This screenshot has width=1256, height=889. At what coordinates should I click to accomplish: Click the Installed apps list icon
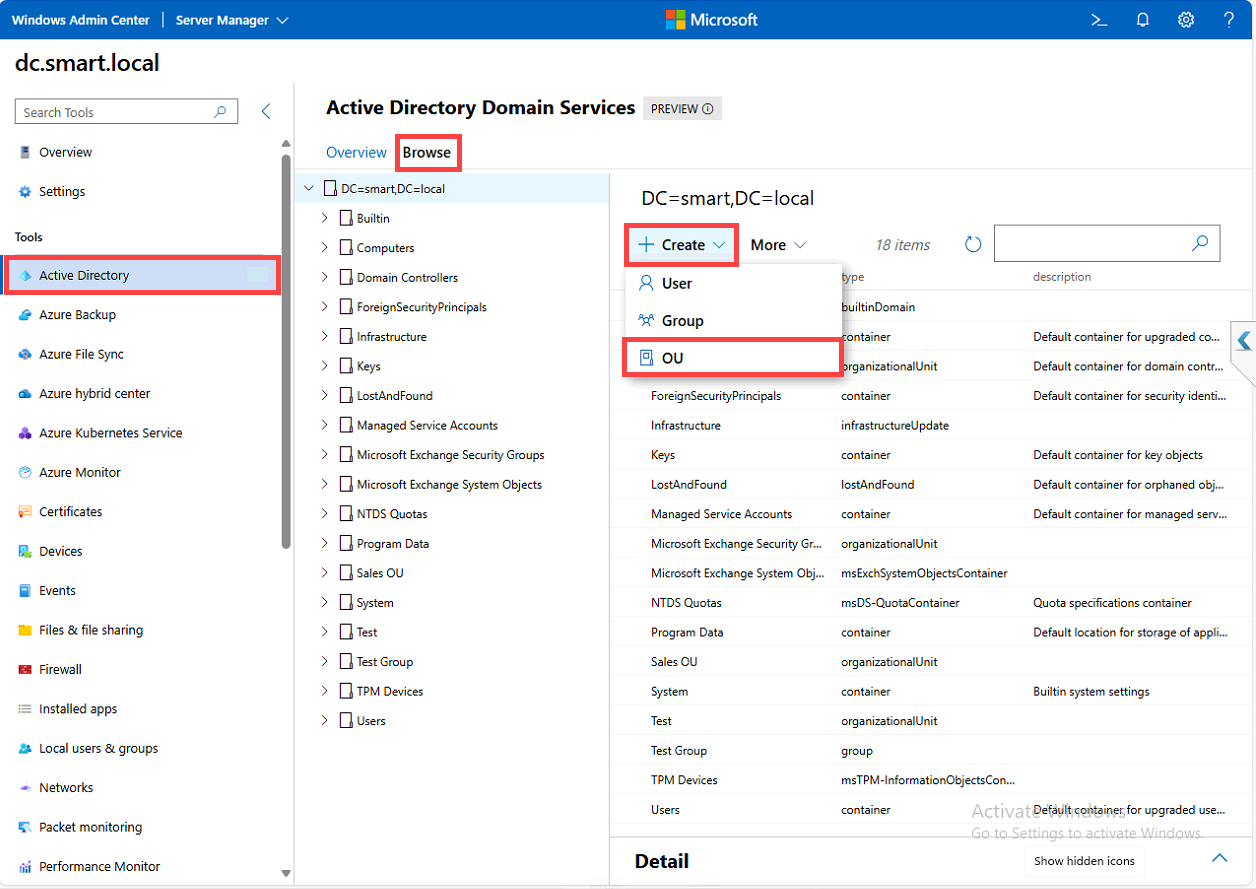(x=25, y=709)
